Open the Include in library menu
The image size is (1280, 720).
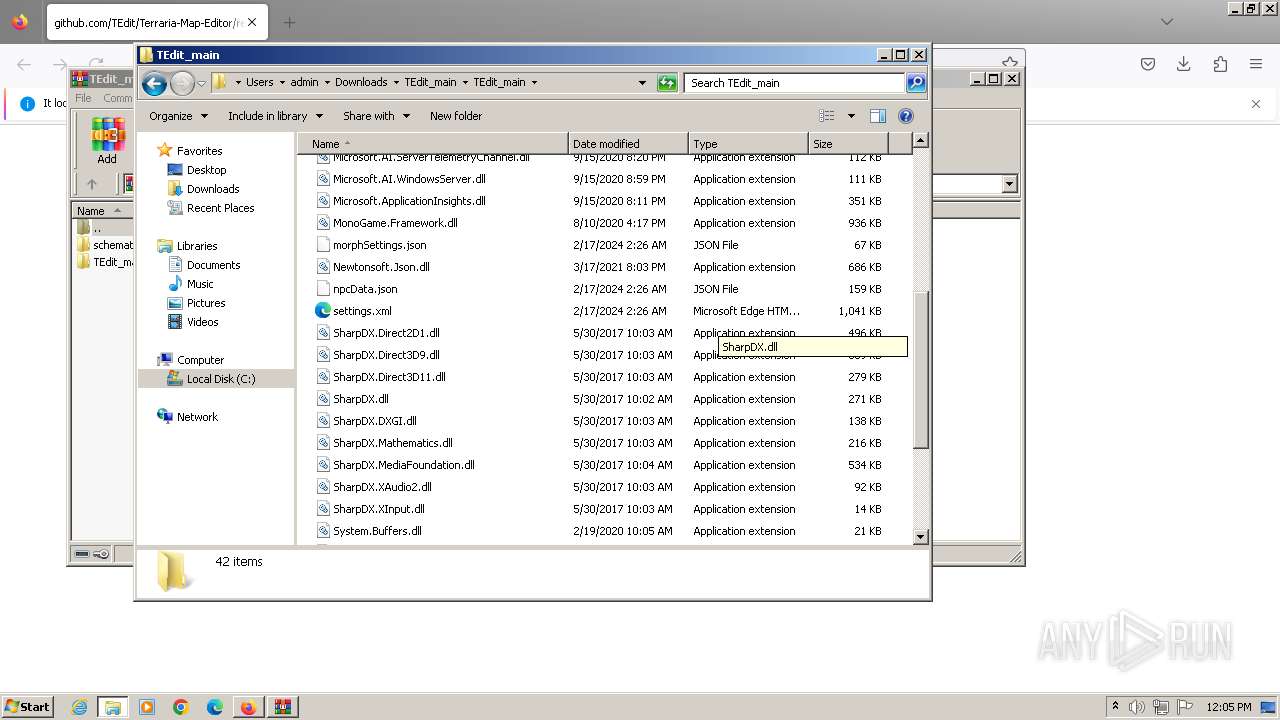(x=275, y=116)
